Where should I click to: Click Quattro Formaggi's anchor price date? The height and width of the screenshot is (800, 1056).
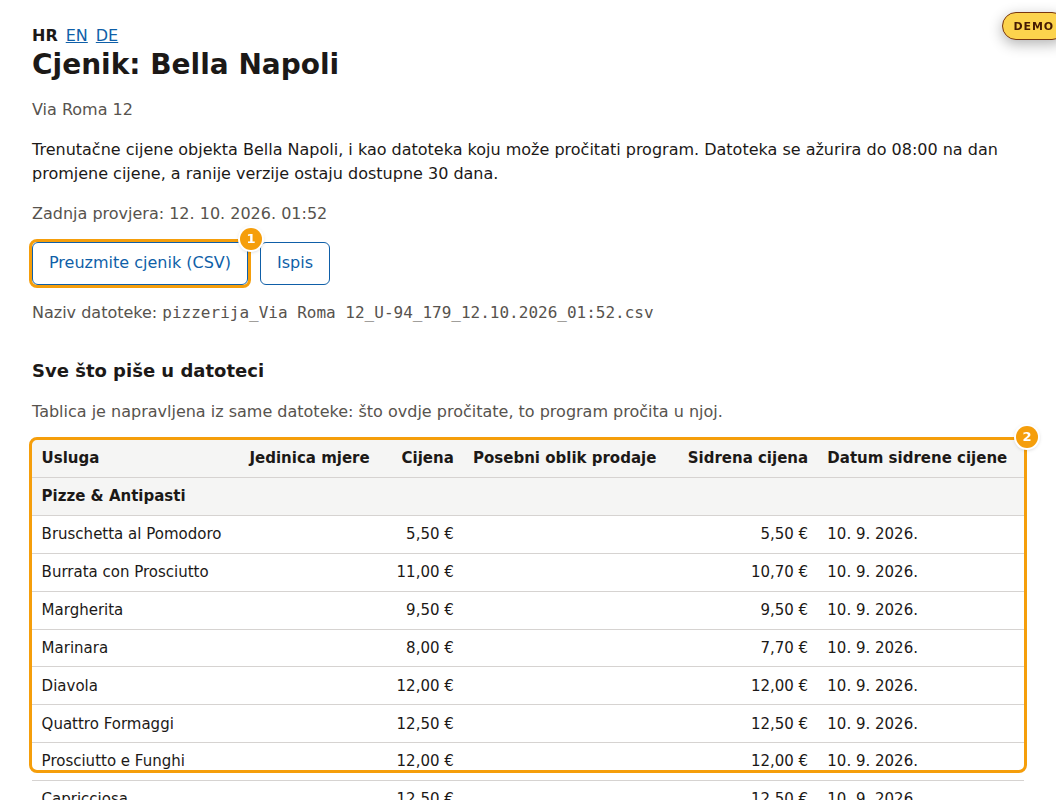tap(872, 724)
